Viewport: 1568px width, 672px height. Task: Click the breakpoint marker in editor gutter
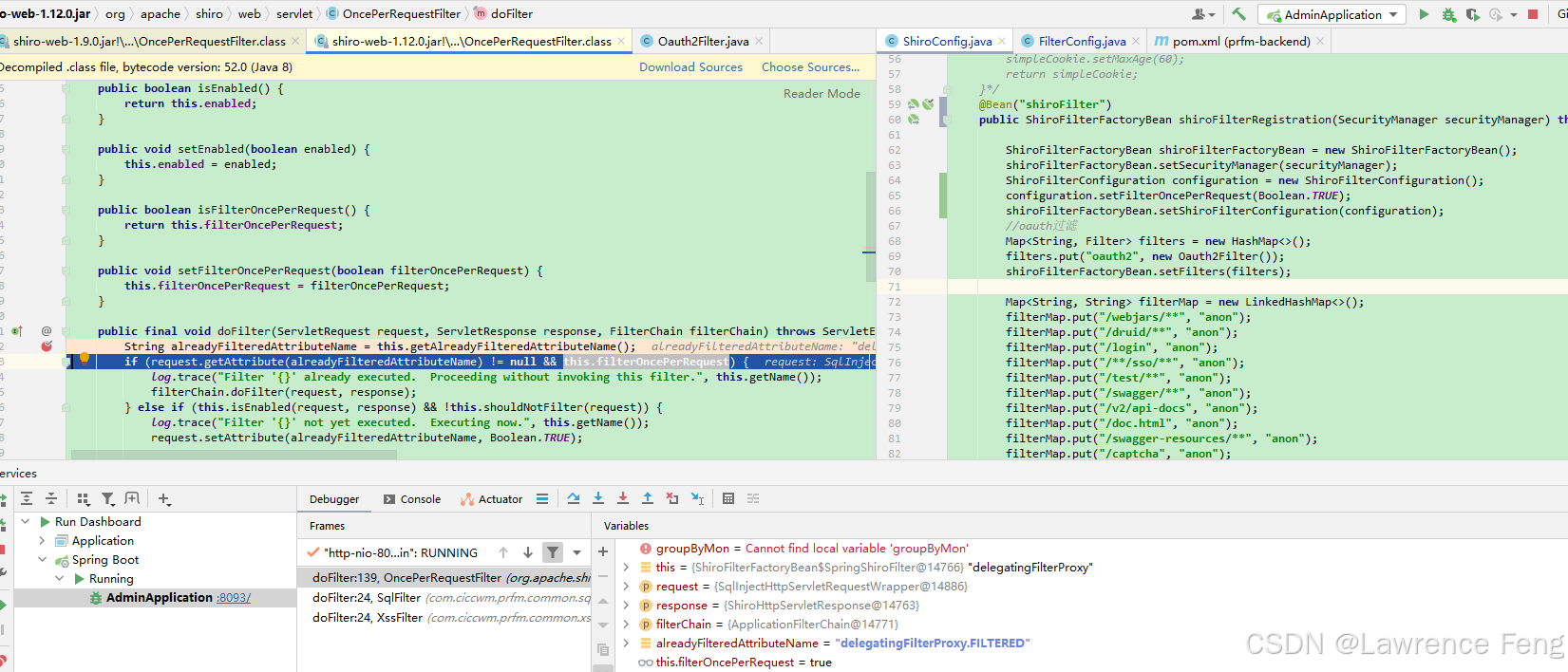(x=47, y=346)
